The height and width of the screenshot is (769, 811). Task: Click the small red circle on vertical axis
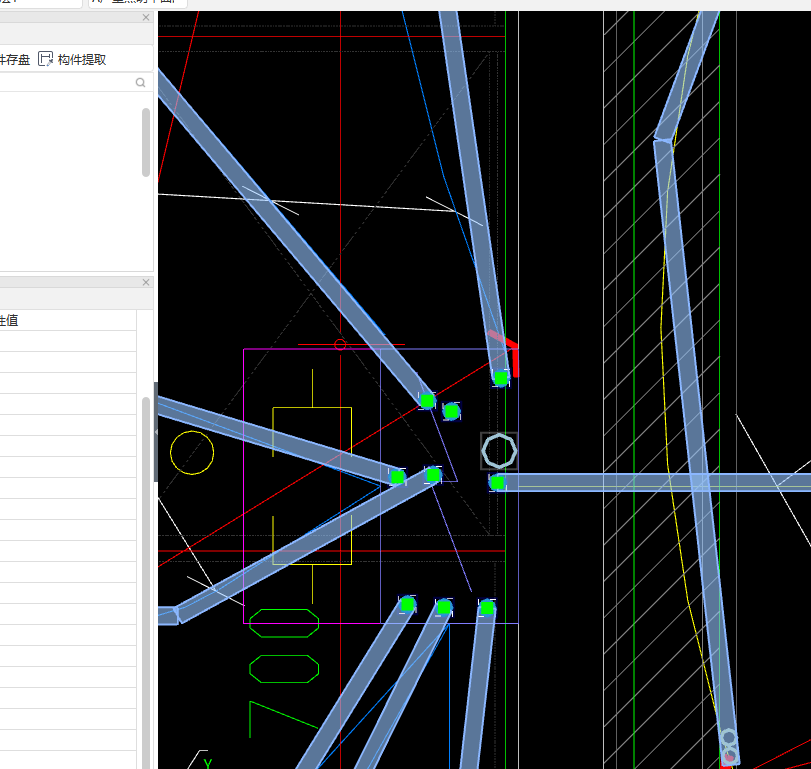coord(340,344)
